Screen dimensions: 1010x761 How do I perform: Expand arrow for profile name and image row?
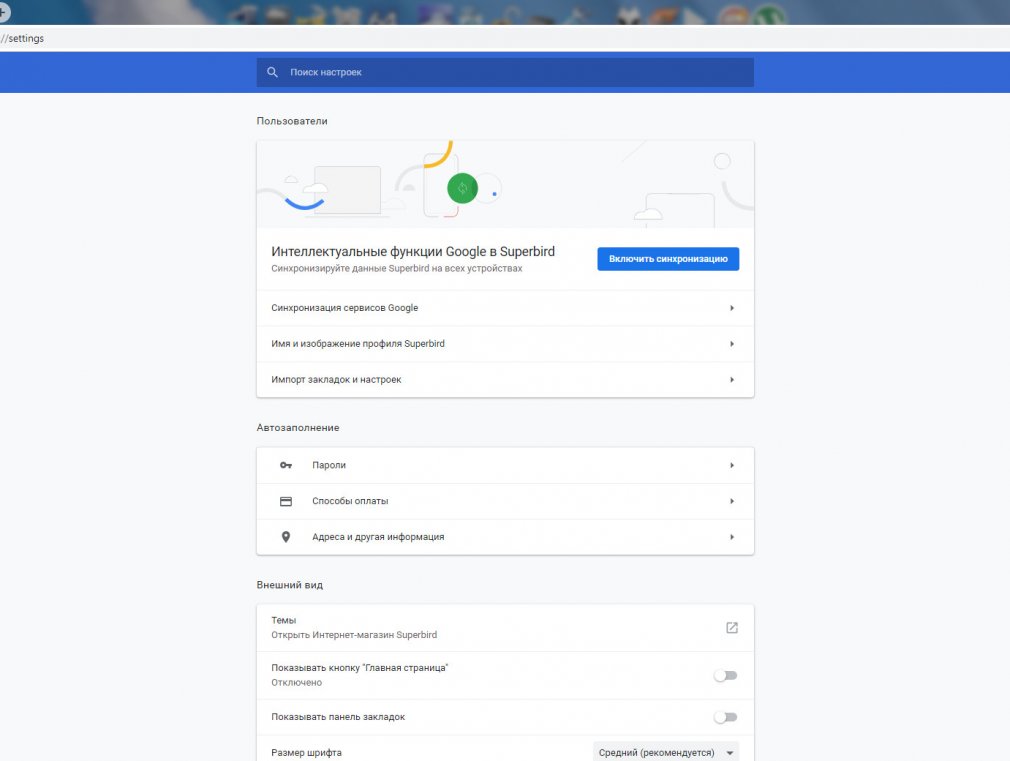(x=732, y=344)
